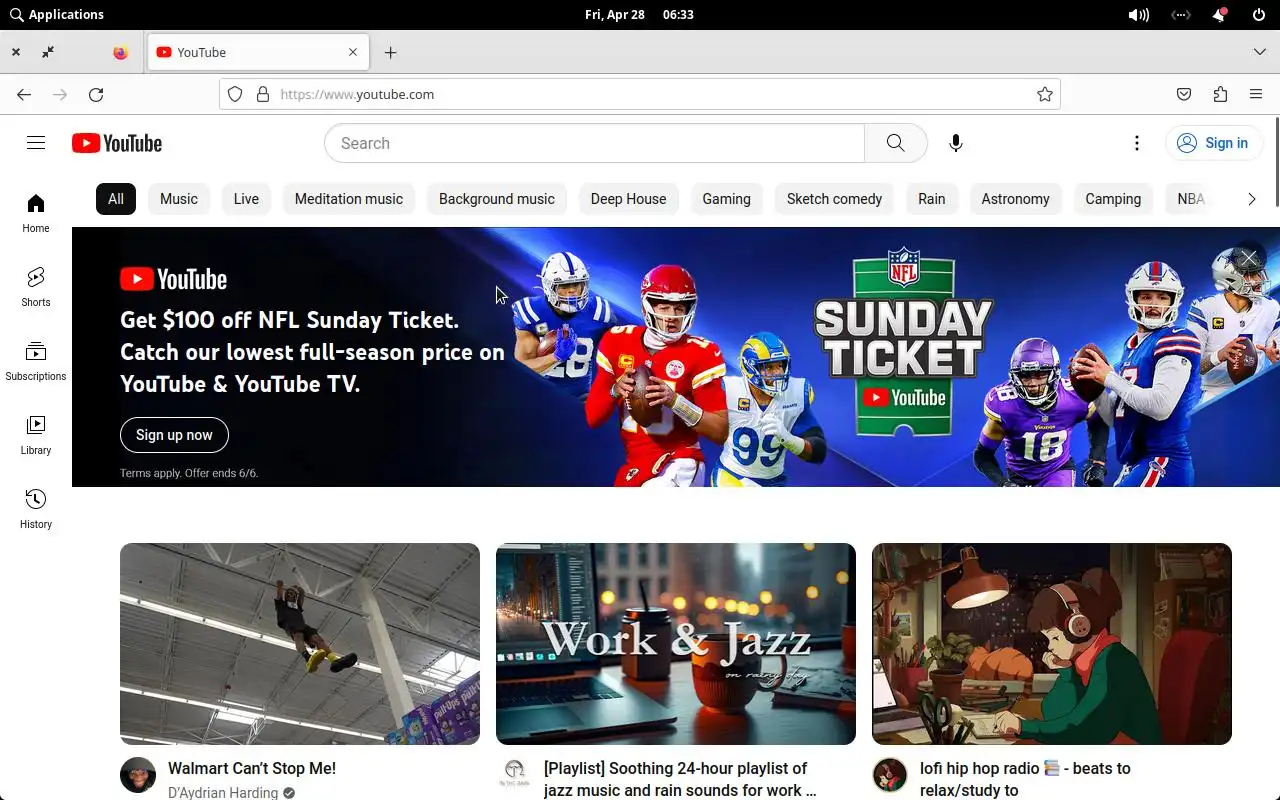Focus the YouTube search field

click(x=595, y=143)
